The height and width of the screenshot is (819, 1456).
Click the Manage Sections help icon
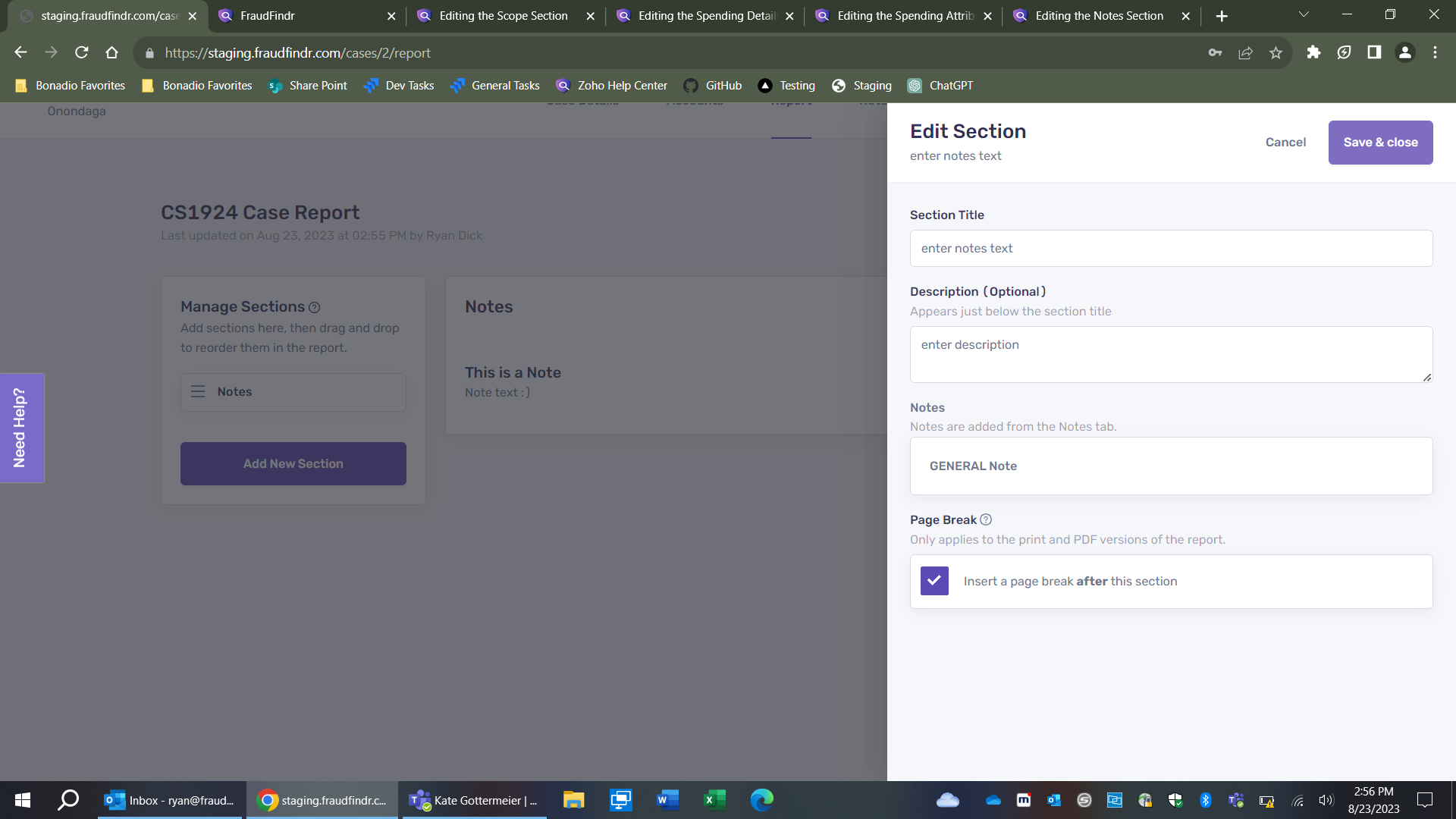pos(314,308)
